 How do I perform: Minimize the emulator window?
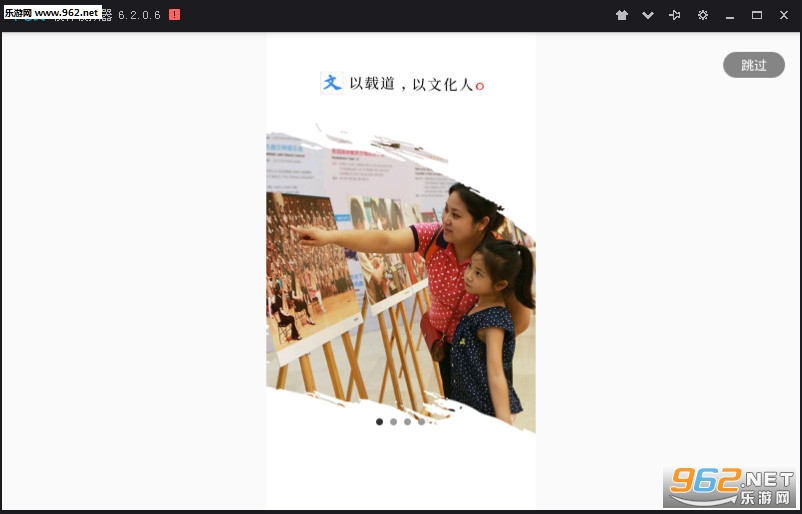coord(730,15)
